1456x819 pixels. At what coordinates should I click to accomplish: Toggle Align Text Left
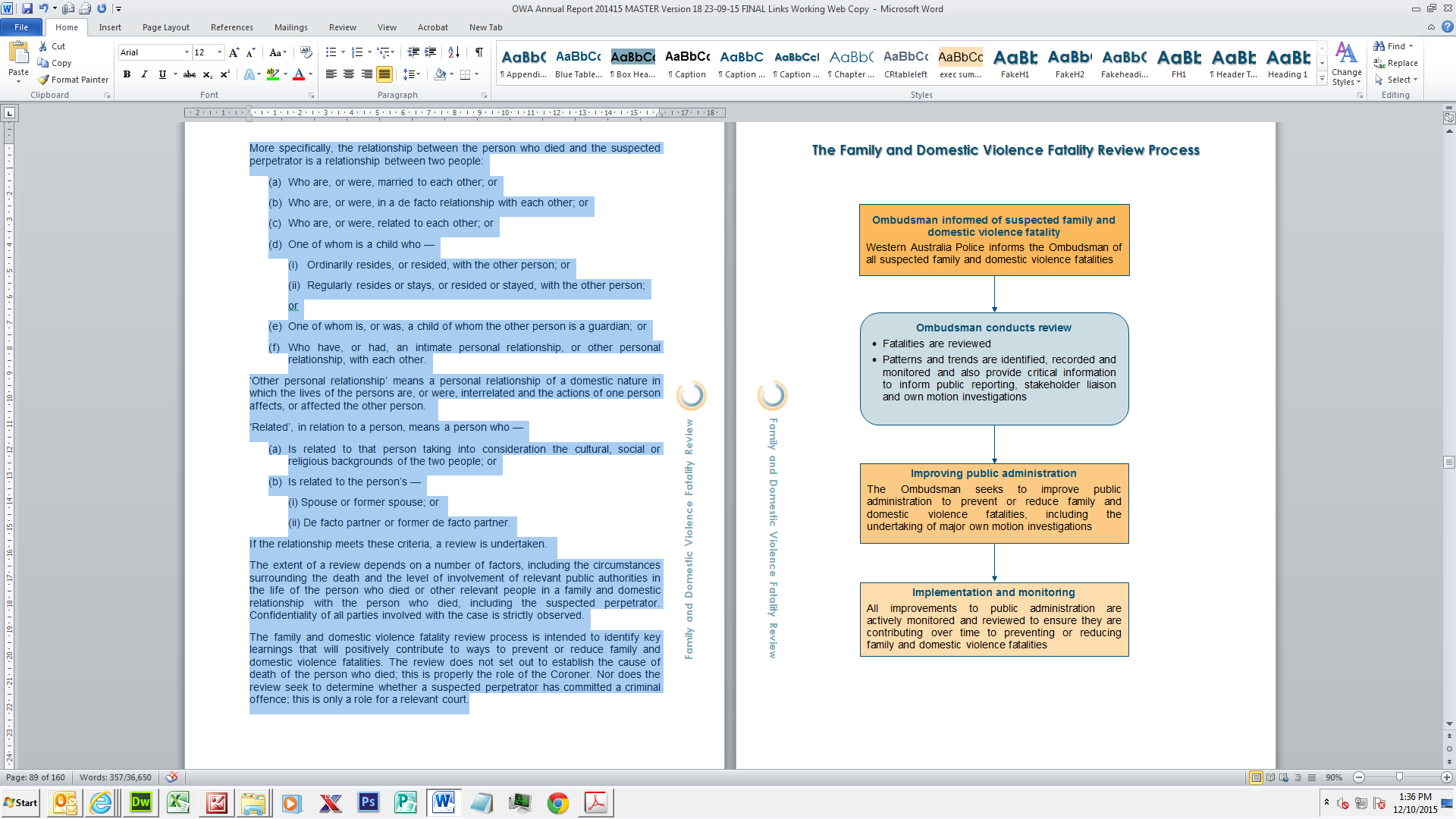[331, 74]
